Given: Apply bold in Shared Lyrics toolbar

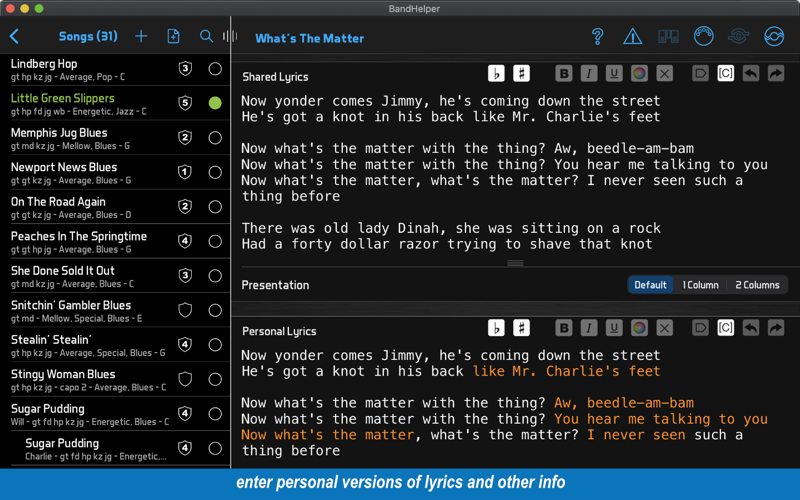Looking at the screenshot, I should coord(564,73).
